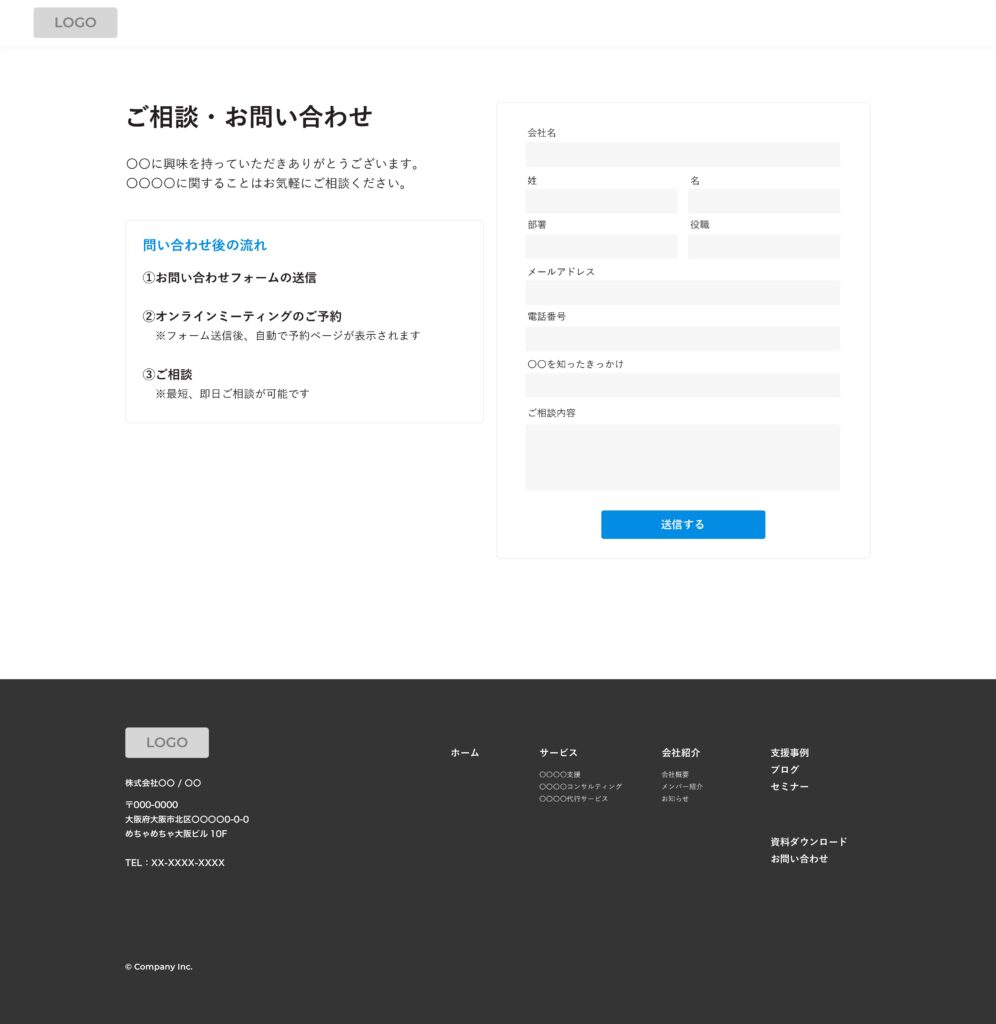Viewport: 996px width, 1024px height.
Task: Focus the 会社名 input field
Action: 682,155
